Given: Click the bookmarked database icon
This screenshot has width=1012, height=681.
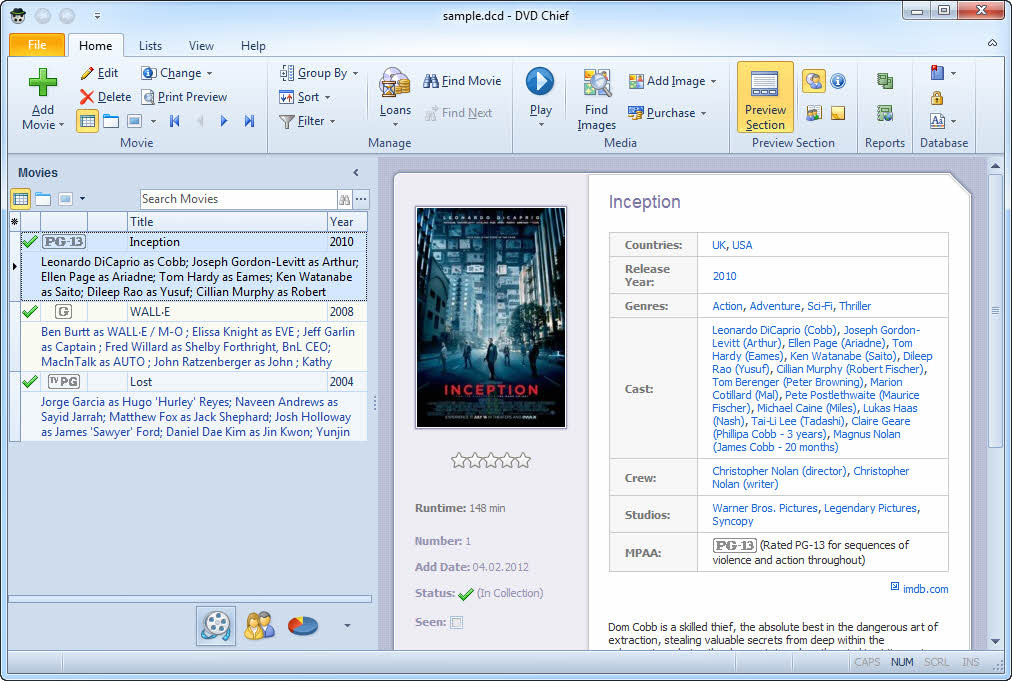Looking at the screenshot, I should (937, 73).
